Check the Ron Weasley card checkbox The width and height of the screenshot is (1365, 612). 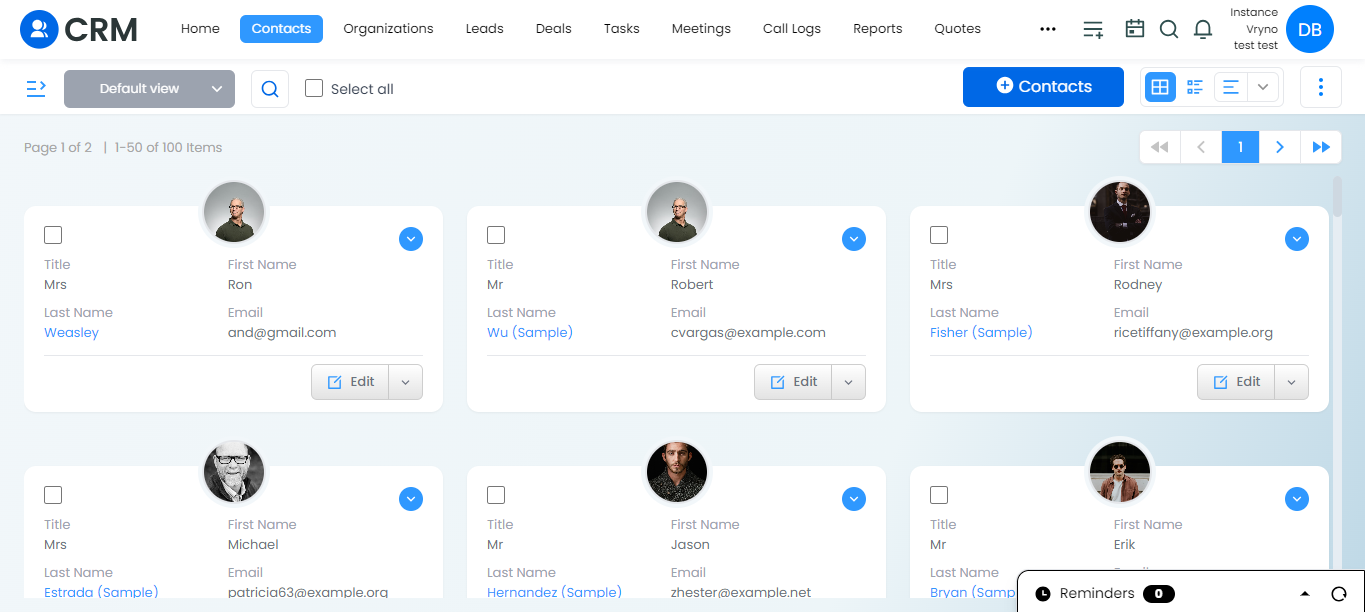[x=53, y=235]
